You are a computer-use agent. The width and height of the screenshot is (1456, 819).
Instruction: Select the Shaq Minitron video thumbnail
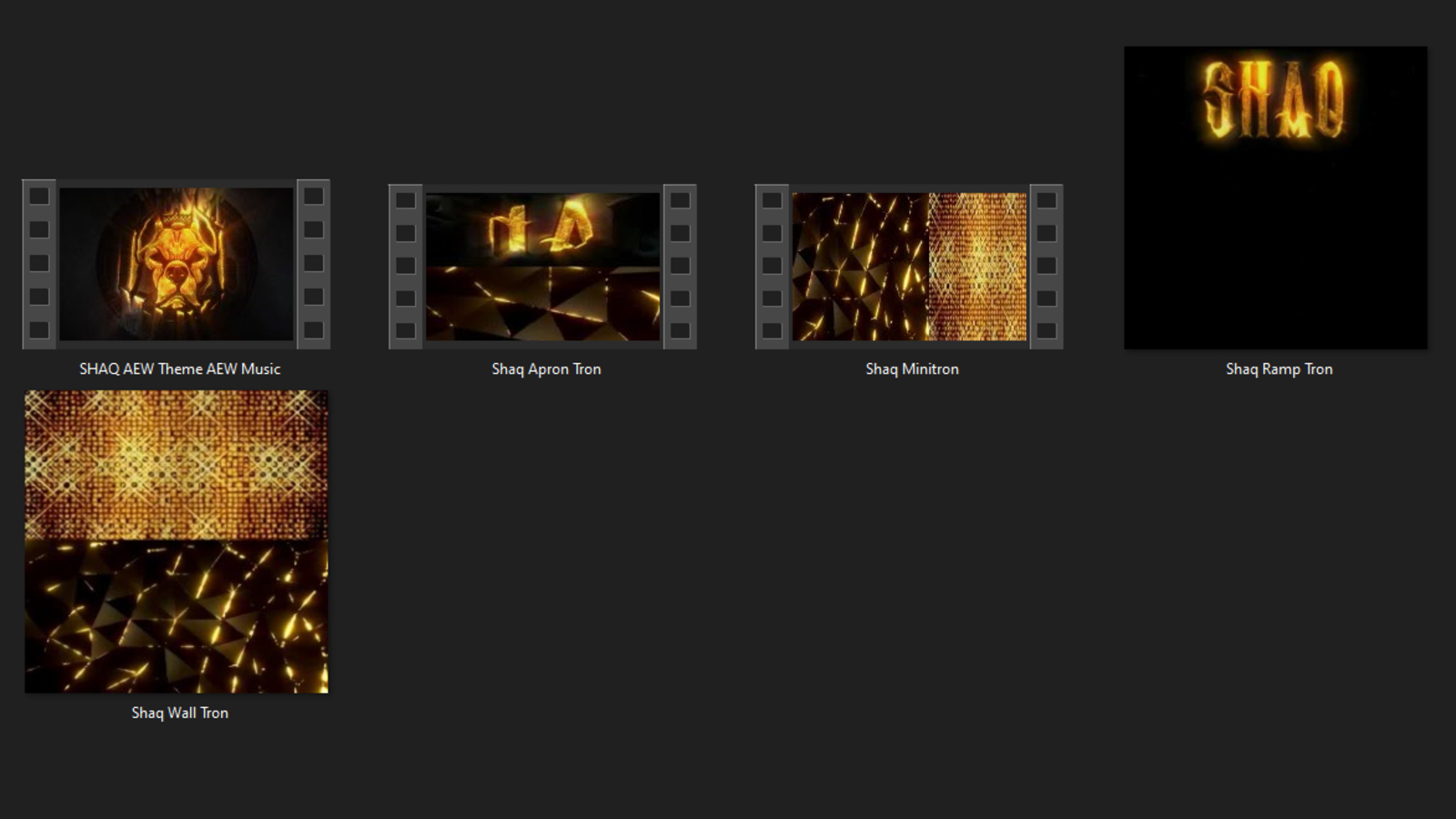coord(909,267)
